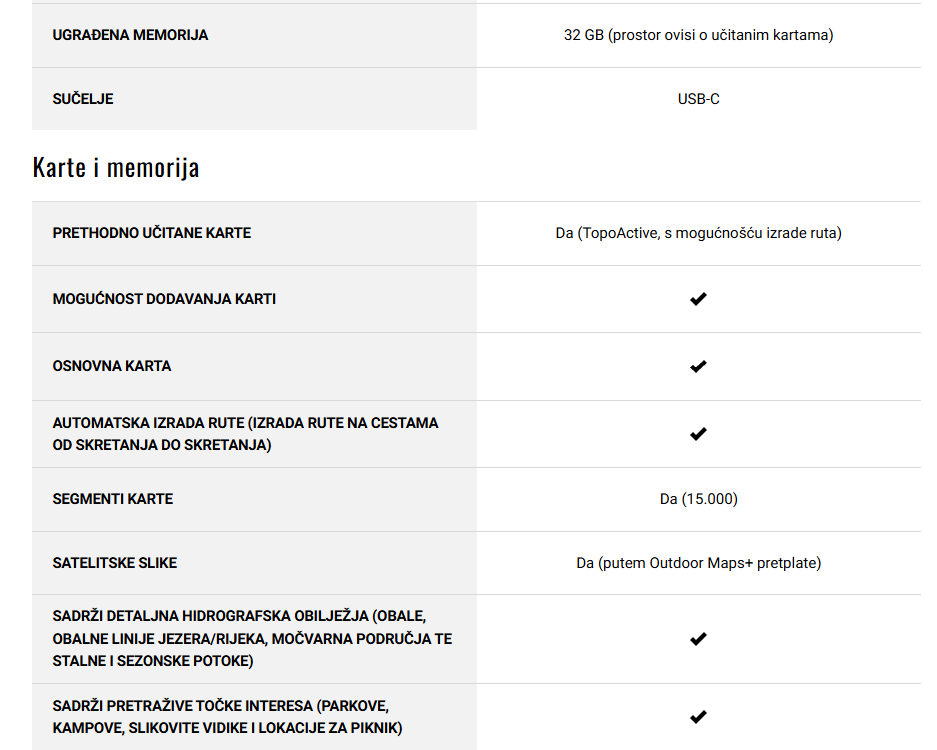Click checkmark for detaljna hidrografska obilježja
Viewport: 937px width, 750px height.
click(698, 639)
